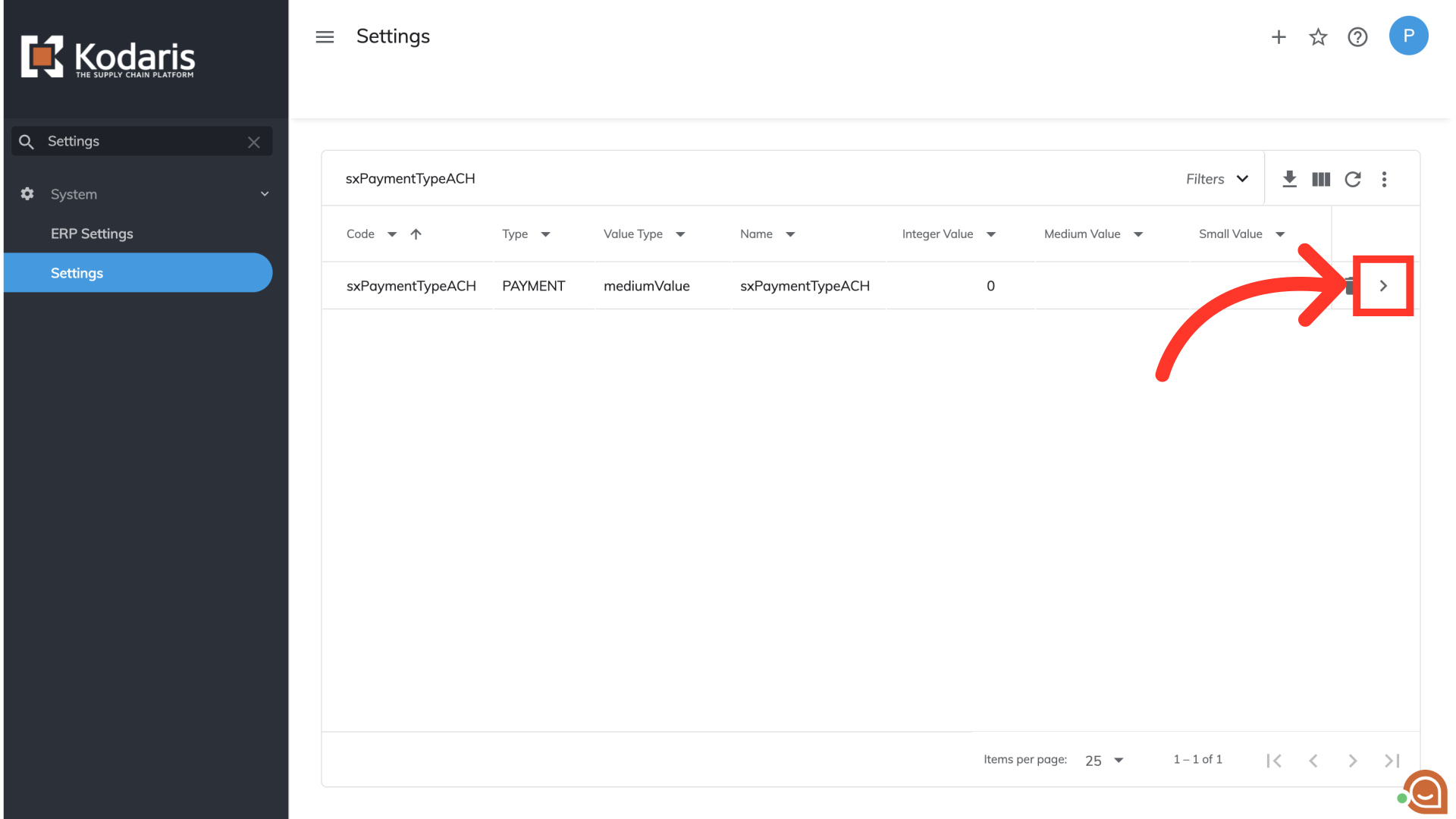
Task: Open sxPaymentTypeACH row details arrow
Action: 1383,286
